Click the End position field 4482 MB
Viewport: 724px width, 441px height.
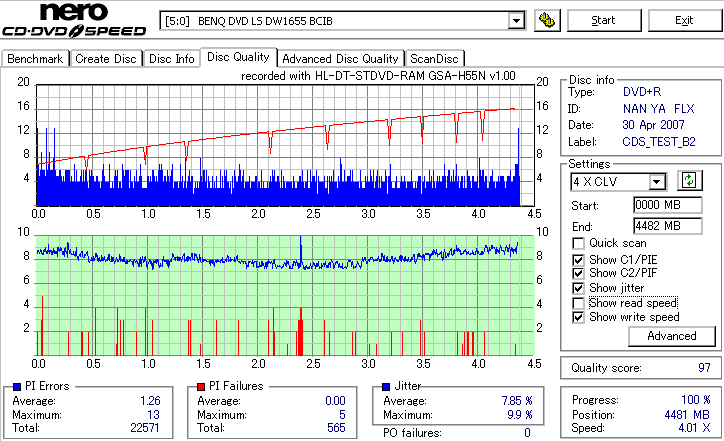[668, 226]
